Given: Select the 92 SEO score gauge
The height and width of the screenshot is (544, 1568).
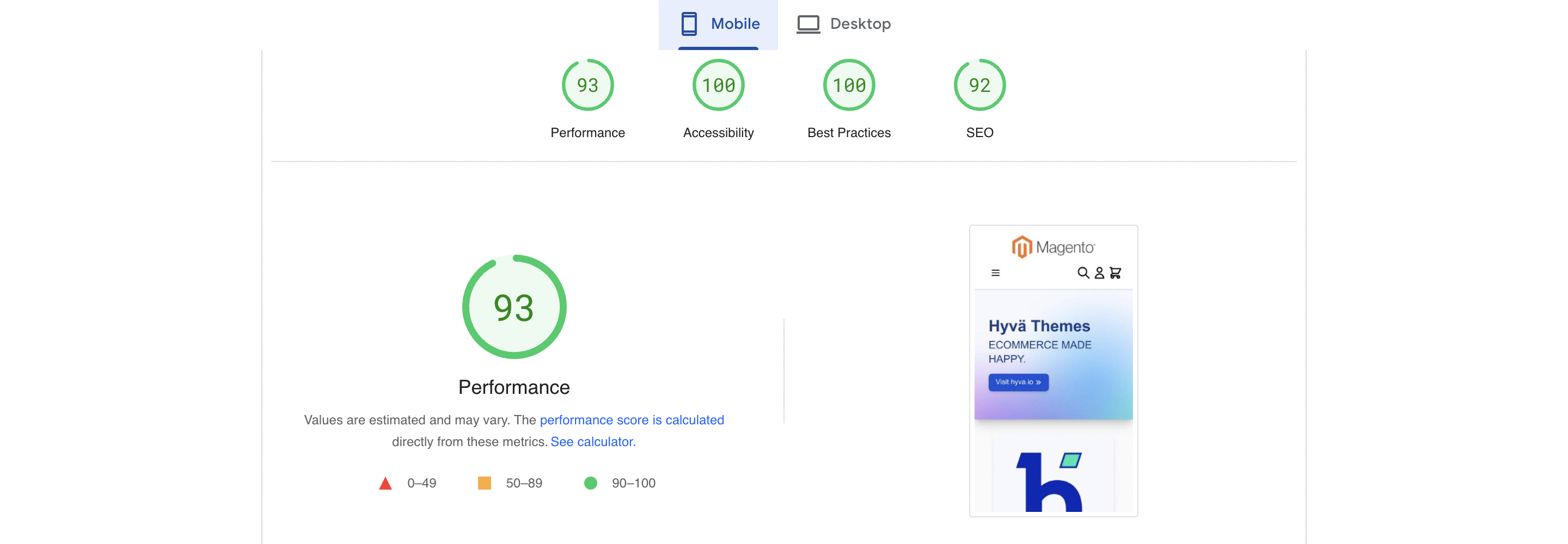Looking at the screenshot, I should point(979,85).
